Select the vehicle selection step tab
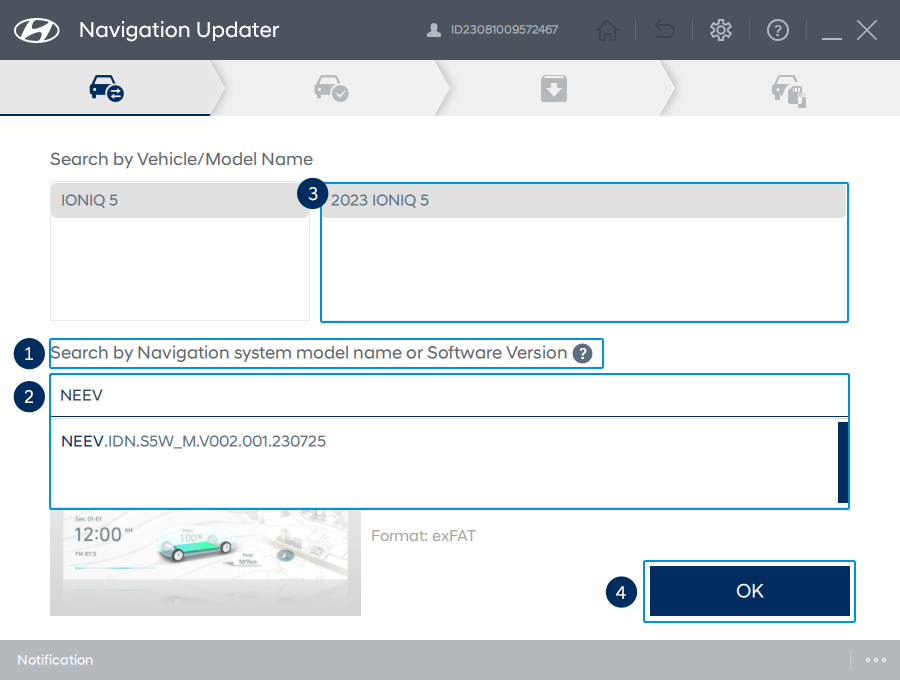Image resolution: width=900 pixels, height=680 pixels. (x=106, y=90)
